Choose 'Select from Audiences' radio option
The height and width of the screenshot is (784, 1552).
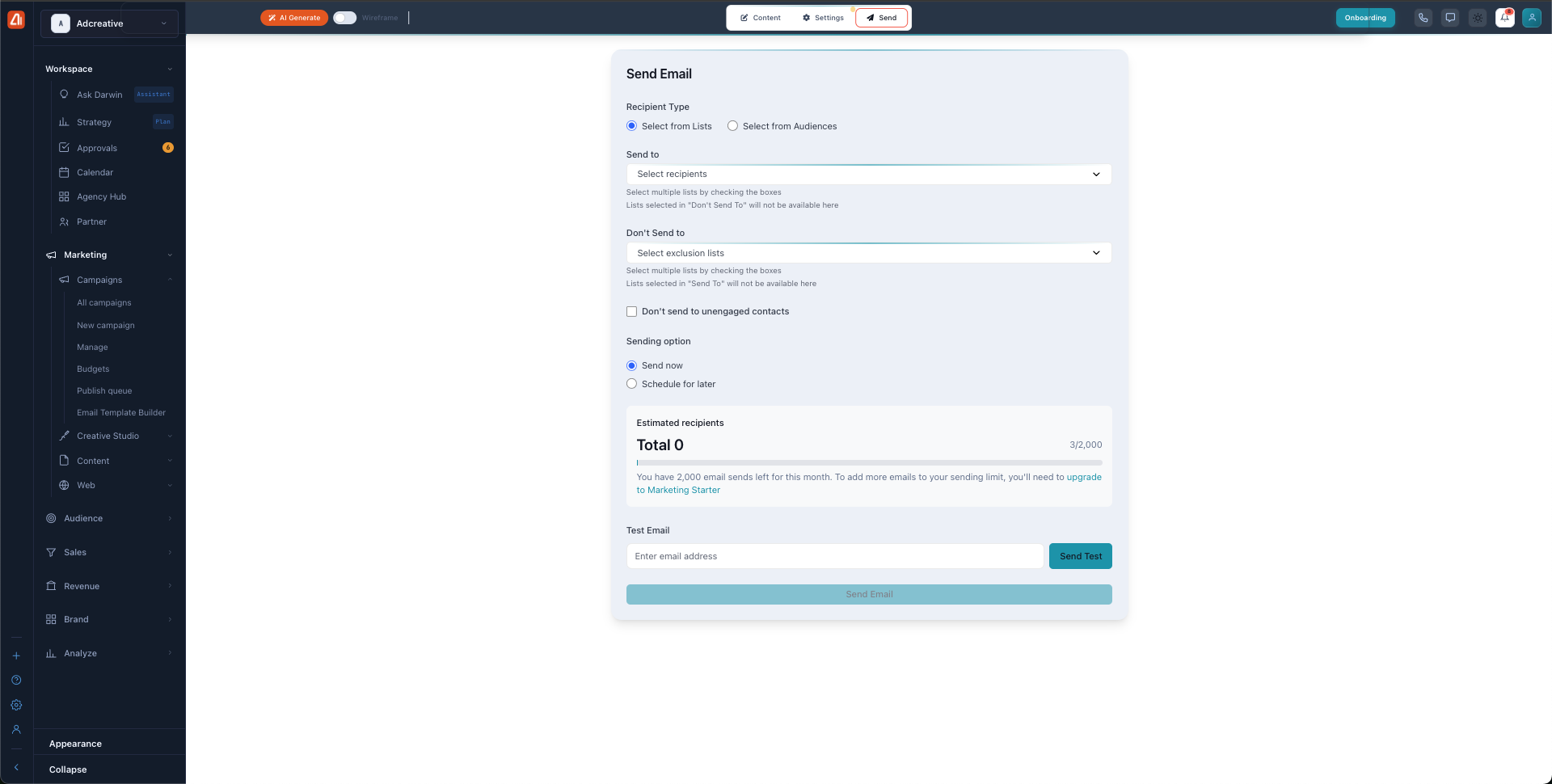pos(732,126)
